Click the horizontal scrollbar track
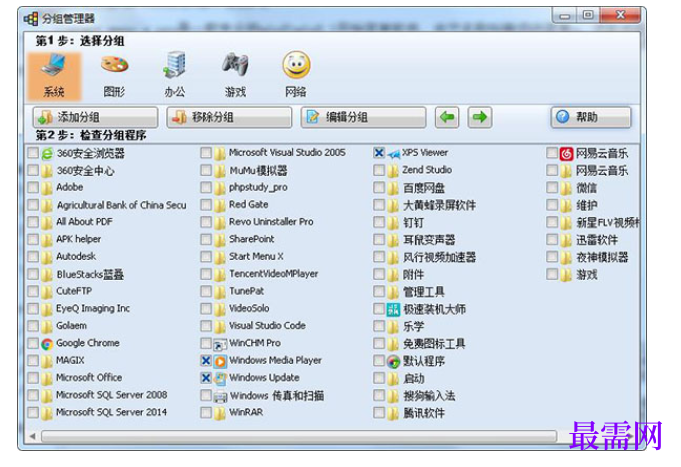 pos(299,436)
